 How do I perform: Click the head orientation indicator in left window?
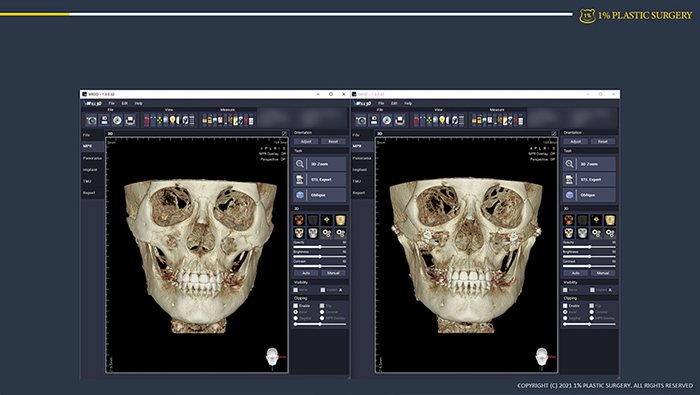pyautogui.click(x=272, y=358)
